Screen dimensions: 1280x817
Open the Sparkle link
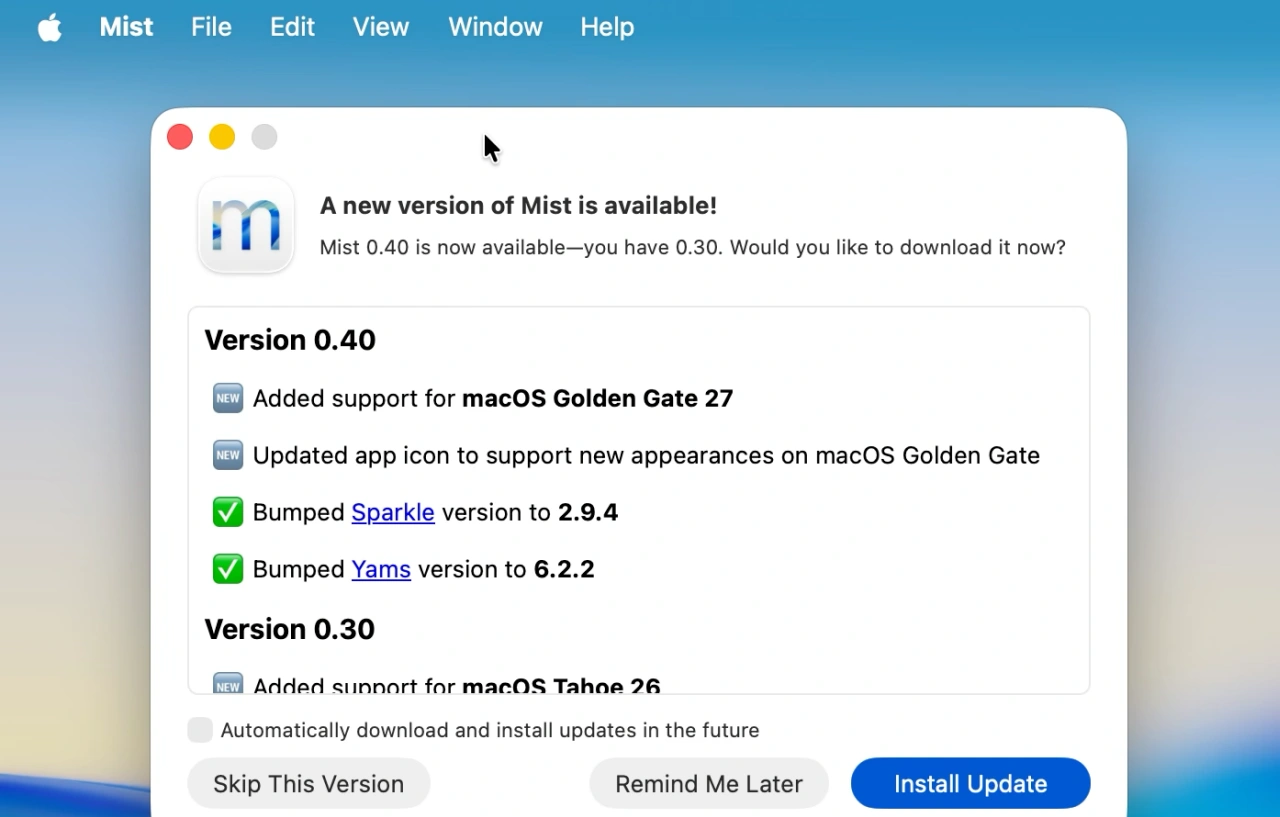pos(393,512)
